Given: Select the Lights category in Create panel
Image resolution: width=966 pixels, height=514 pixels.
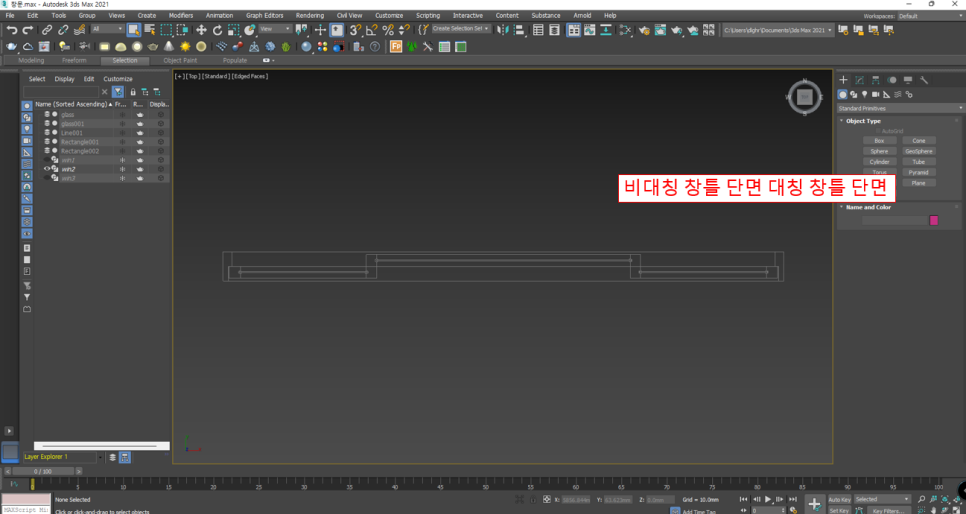Looking at the screenshot, I should click(x=864, y=94).
